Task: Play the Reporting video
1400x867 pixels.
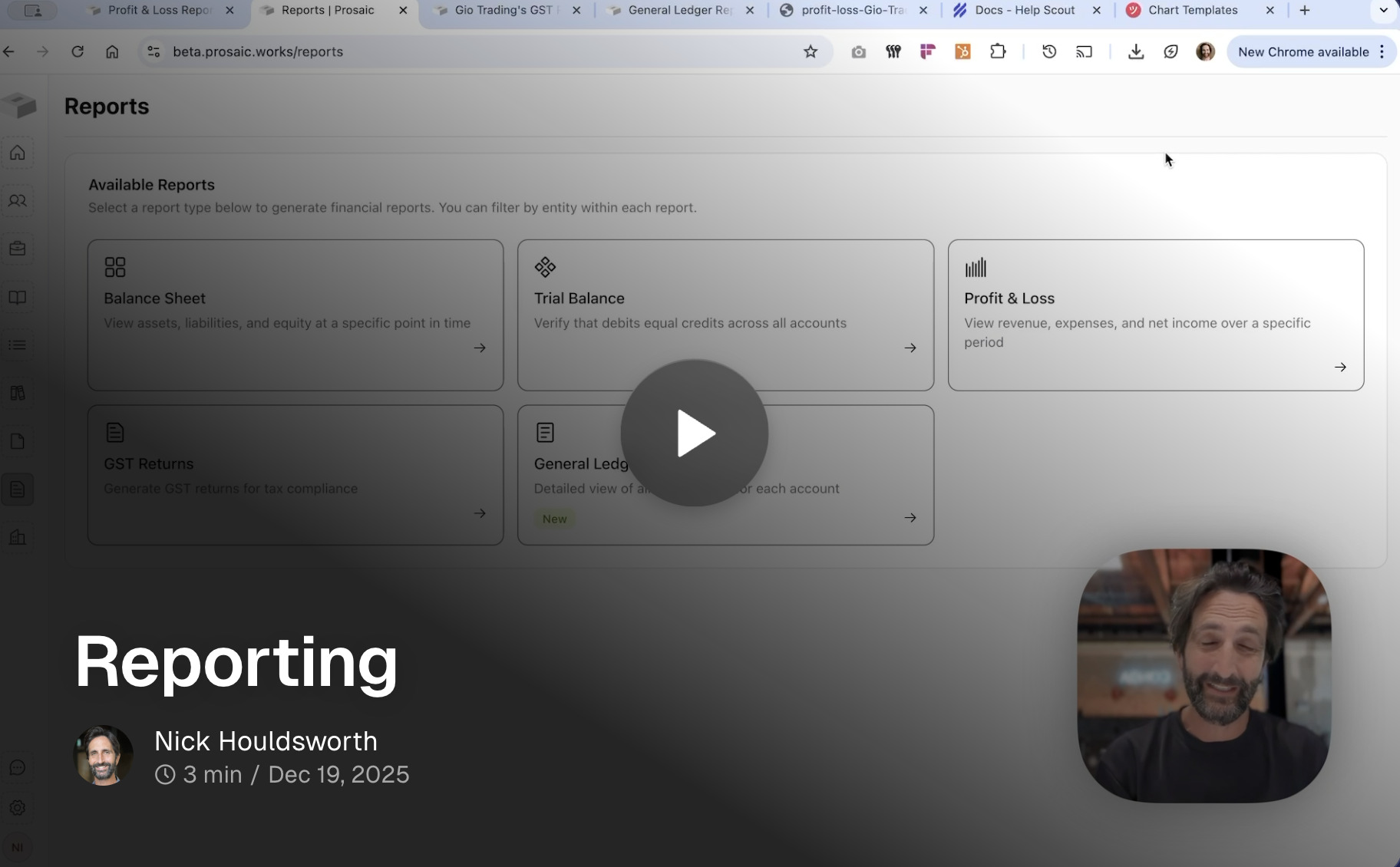Action: (693, 433)
